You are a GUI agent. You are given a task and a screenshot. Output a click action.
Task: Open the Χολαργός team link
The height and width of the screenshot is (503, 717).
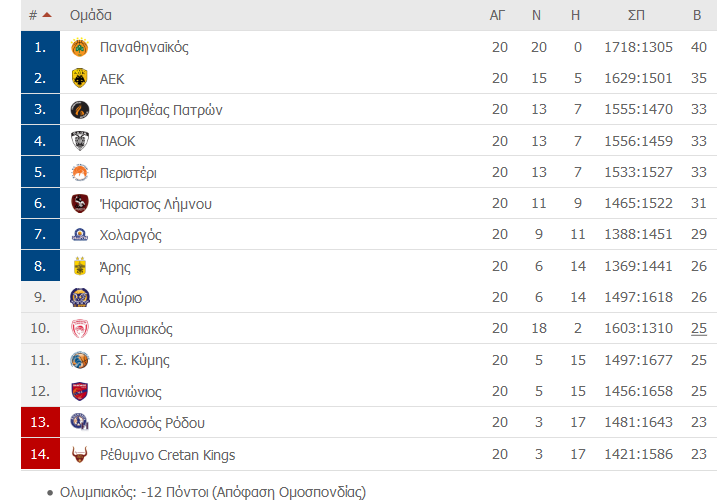click(x=131, y=235)
